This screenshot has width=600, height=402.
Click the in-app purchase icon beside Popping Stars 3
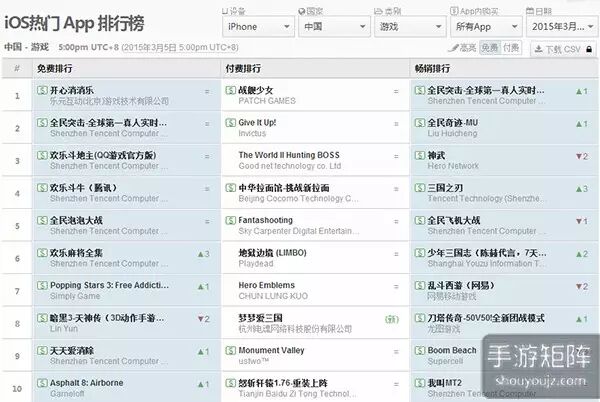(42, 285)
